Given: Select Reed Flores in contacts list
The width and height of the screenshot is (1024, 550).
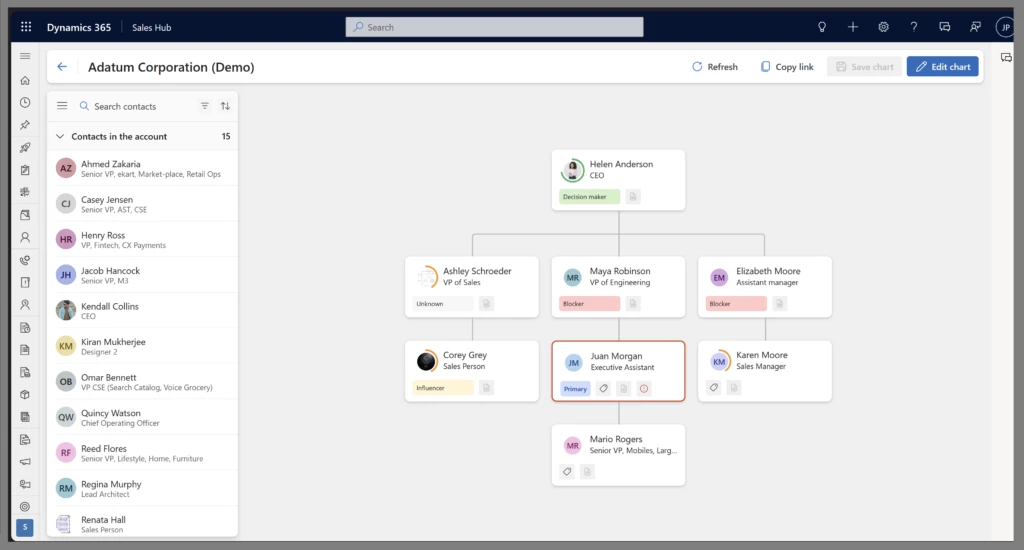Looking at the screenshot, I should click(x=142, y=453).
